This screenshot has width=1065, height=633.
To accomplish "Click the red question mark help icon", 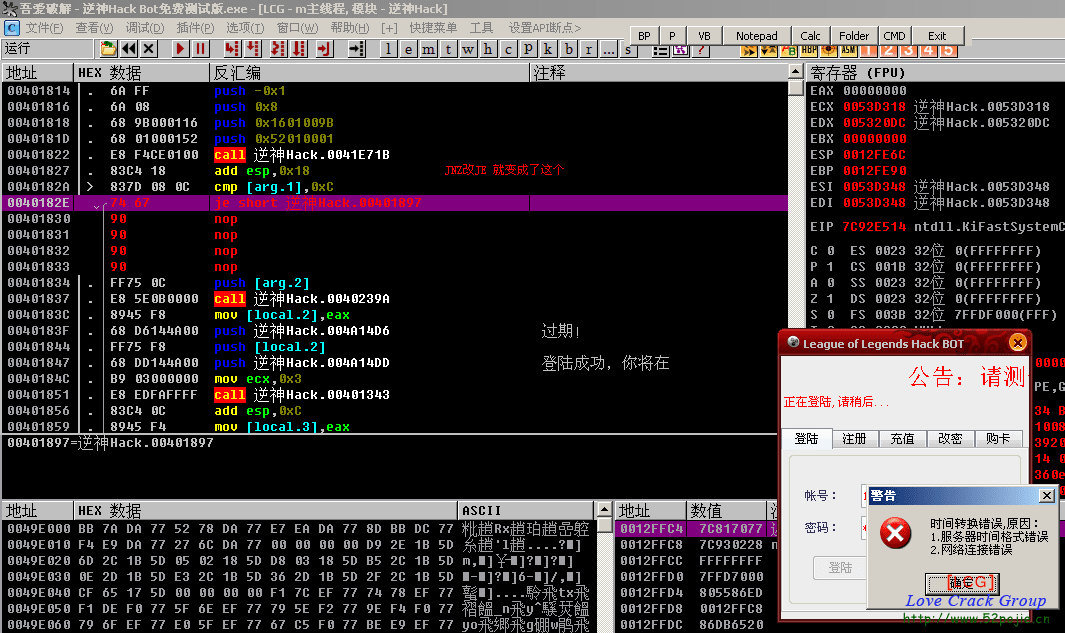I will pos(700,50).
